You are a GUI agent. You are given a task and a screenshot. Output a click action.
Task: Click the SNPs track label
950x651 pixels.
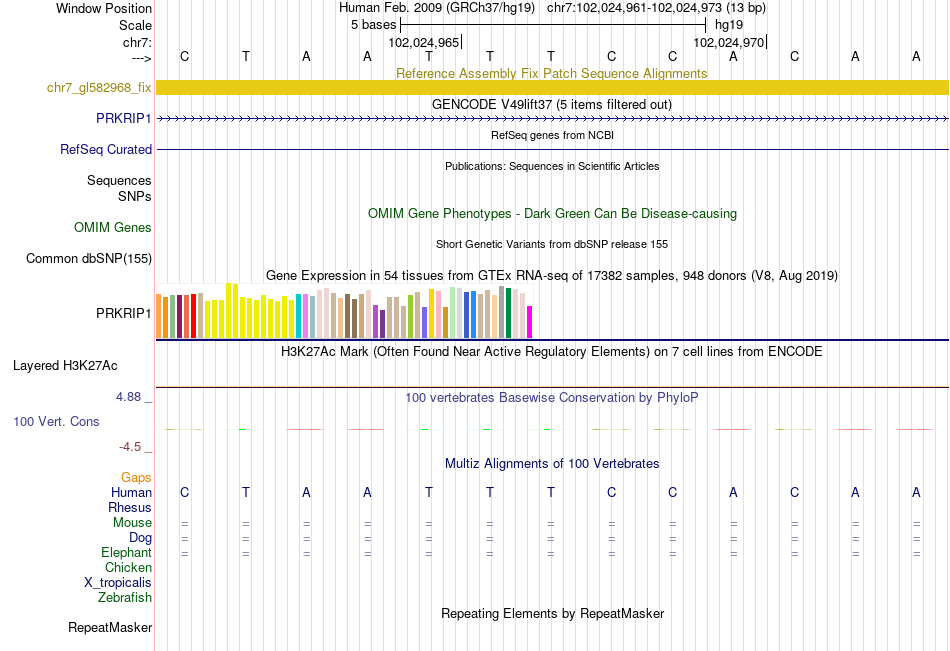[x=135, y=196]
